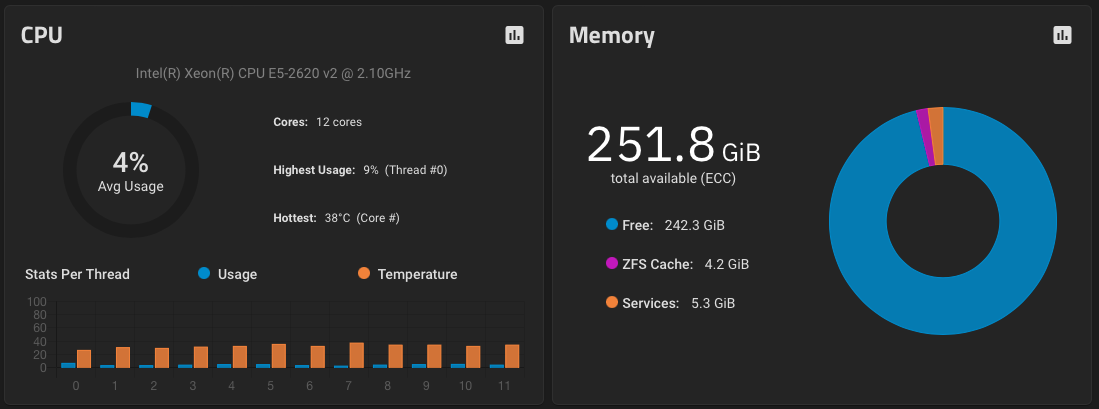1099x409 pixels.
Task: Click thread 7 temperature bar
Action: tap(357, 355)
